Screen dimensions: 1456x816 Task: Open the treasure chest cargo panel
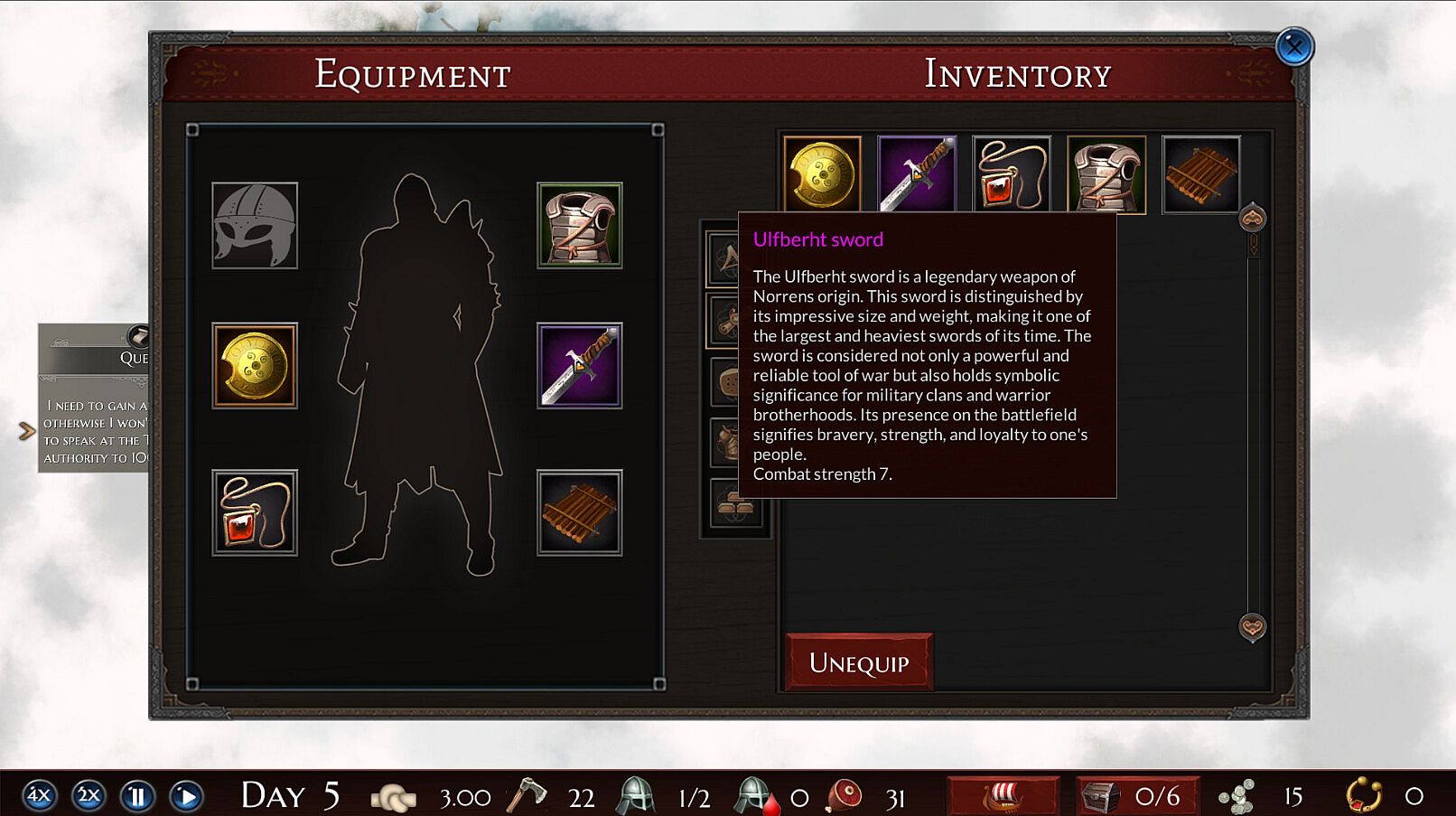[x=1138, y=796]
